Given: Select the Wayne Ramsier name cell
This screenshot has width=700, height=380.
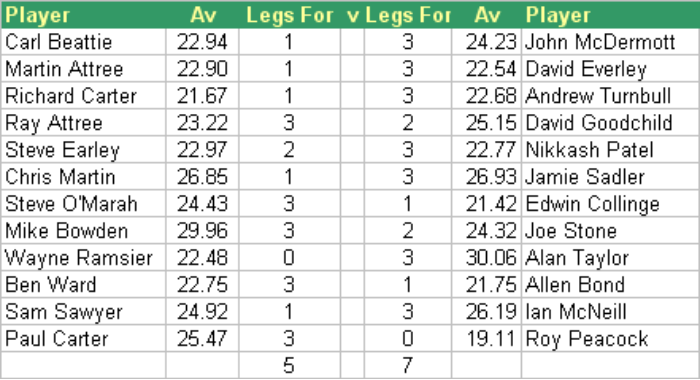Looking at the screenshot, I should click(x=84, y=258).
